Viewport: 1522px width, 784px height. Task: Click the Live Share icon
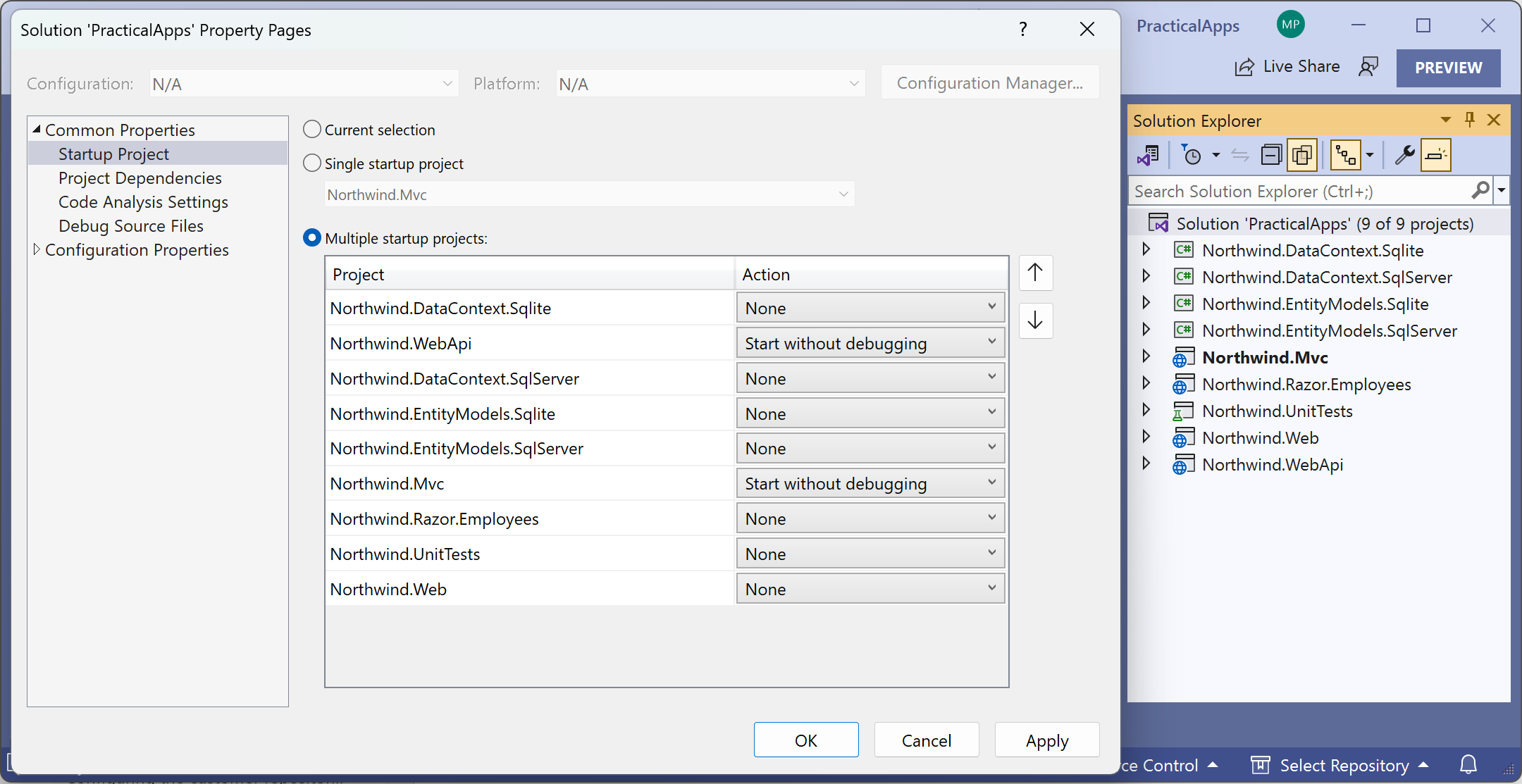click(x=1245, y=67)
